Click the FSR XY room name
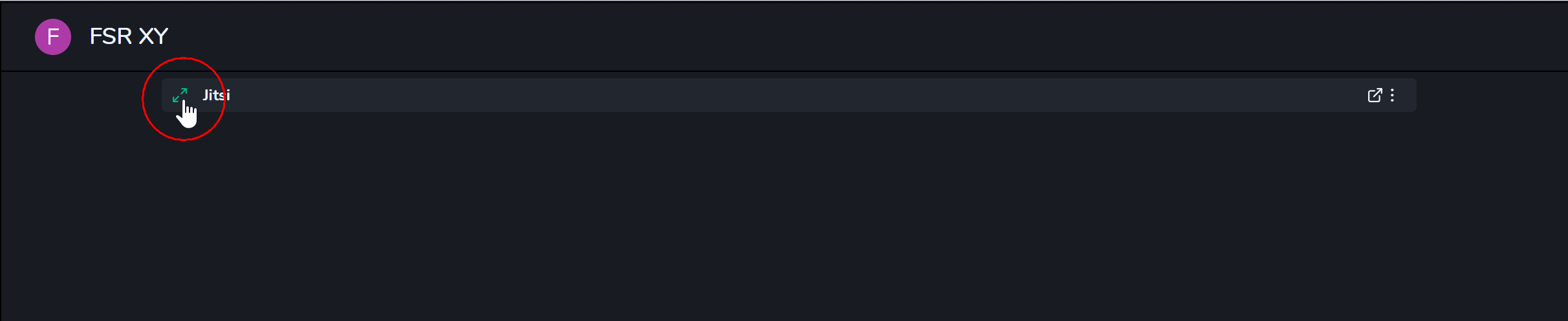1568x321 pixels. click(x=129, y=36)
